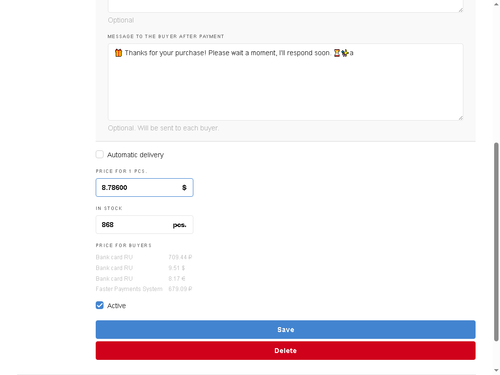
Task: Click the upper textarea's resize corner handle
Action: click(x=460, y=10)
